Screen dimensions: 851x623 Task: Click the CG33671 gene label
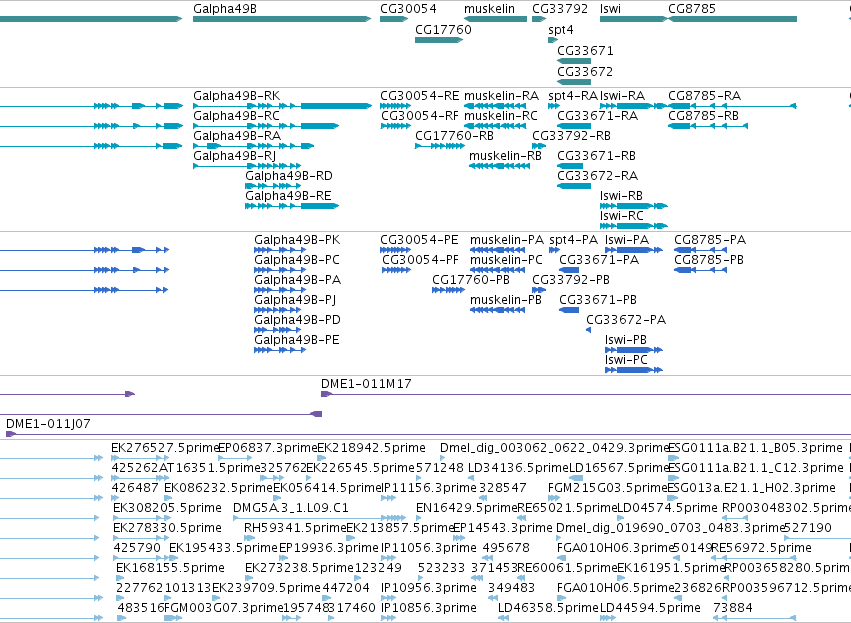(x=585, y=50)
